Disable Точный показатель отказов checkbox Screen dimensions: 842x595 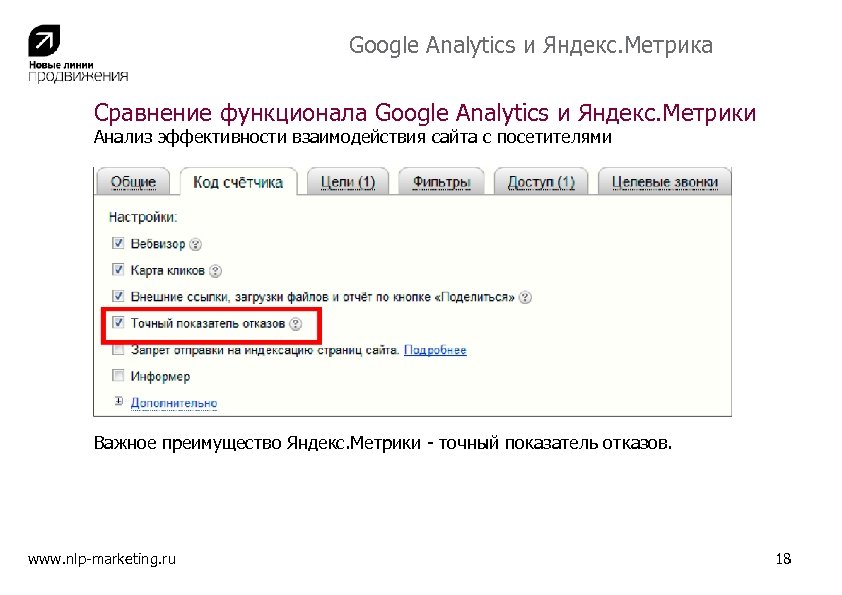(118, 323)
